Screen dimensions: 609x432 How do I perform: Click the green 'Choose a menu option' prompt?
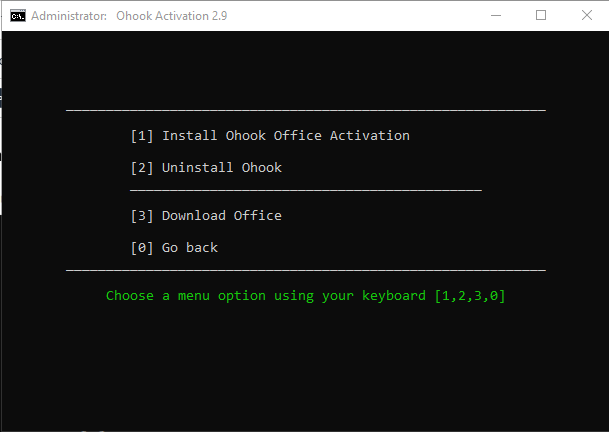pyautogui.click(x=266, y=296)
